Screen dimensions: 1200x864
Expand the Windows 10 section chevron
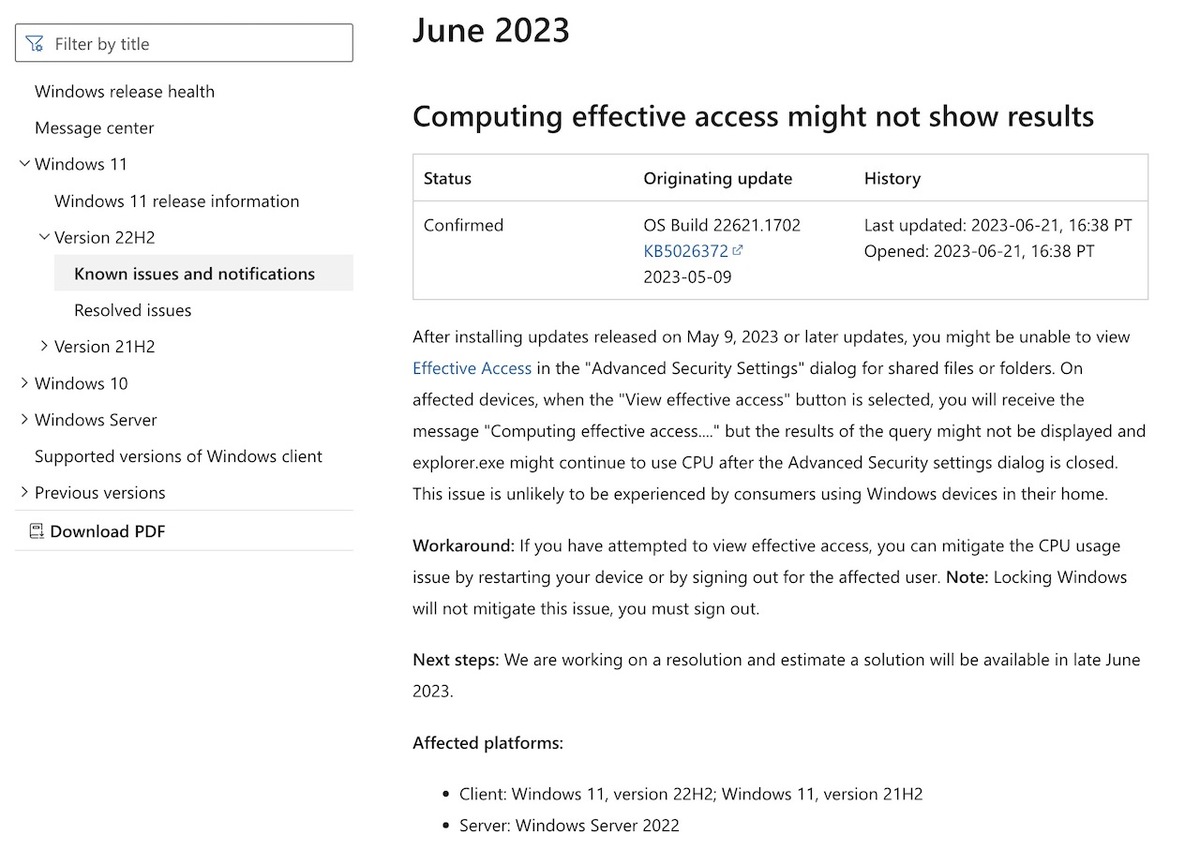(25, 383)
